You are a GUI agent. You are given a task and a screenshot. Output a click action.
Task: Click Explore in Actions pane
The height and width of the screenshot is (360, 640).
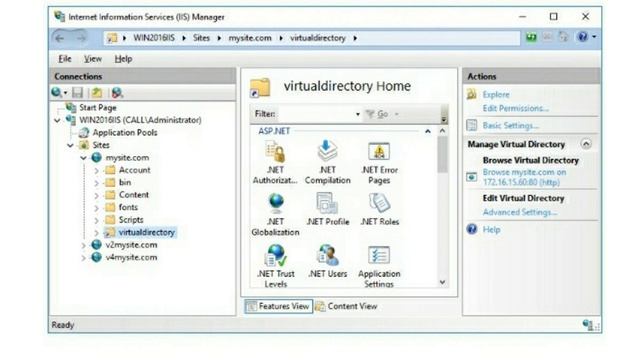496,95
